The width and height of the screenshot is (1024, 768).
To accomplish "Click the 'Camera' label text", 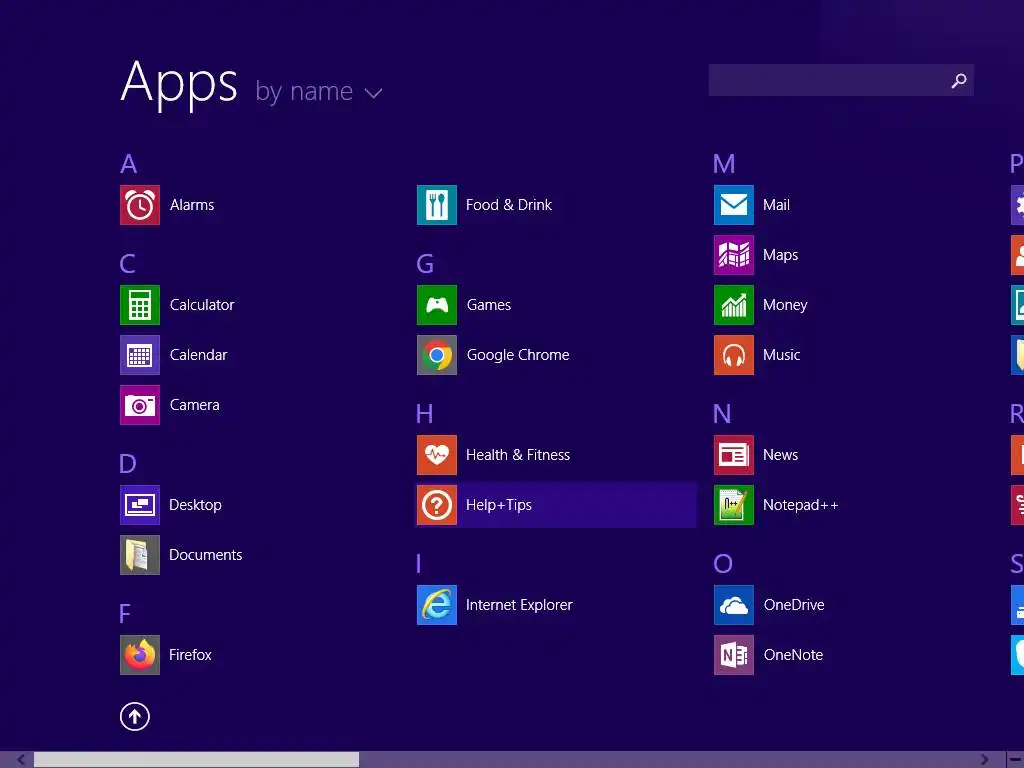I will [x=195, y=405].
